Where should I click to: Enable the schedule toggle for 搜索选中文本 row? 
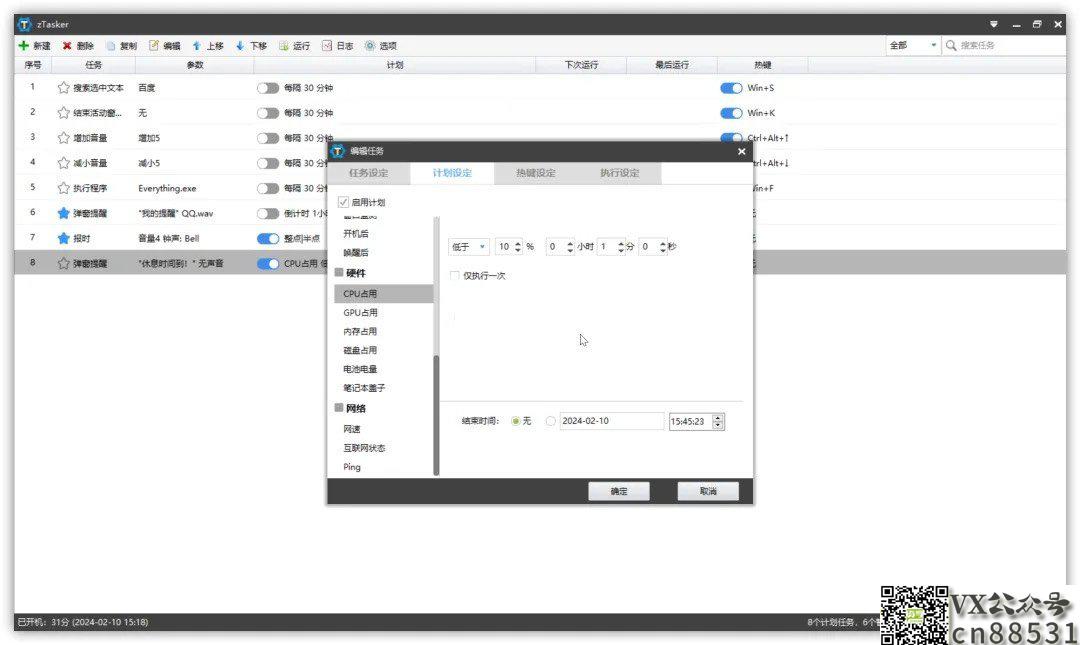[268, 88]
